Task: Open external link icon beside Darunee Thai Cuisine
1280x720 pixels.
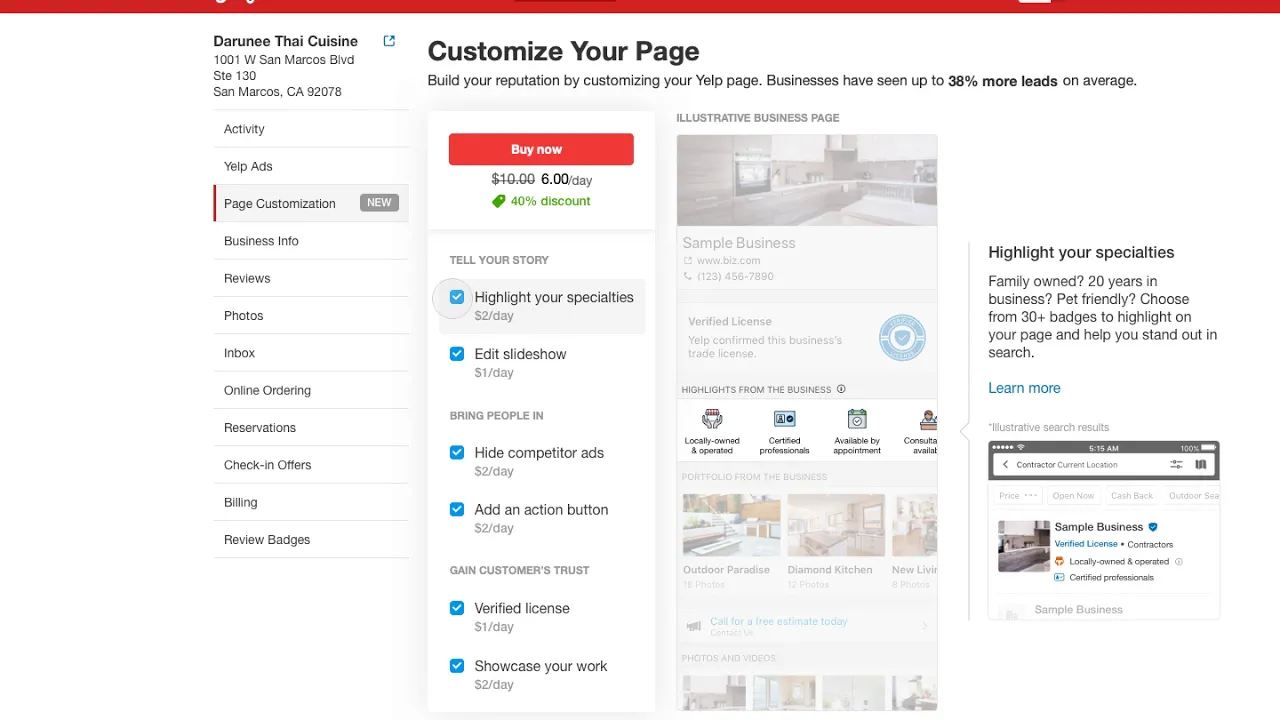Action: click(x=389, y=41)
